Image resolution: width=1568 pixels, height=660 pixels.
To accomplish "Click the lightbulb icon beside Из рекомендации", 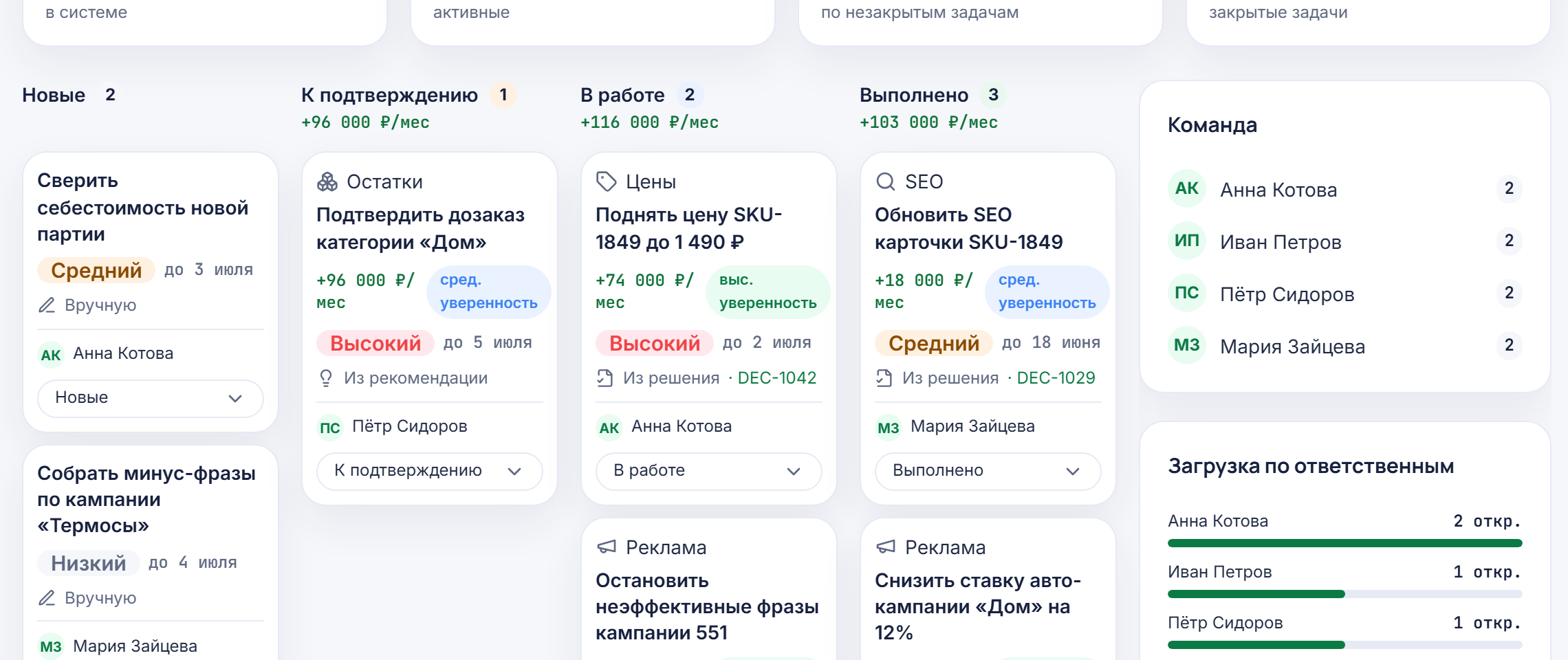I will tap(326, 378).
